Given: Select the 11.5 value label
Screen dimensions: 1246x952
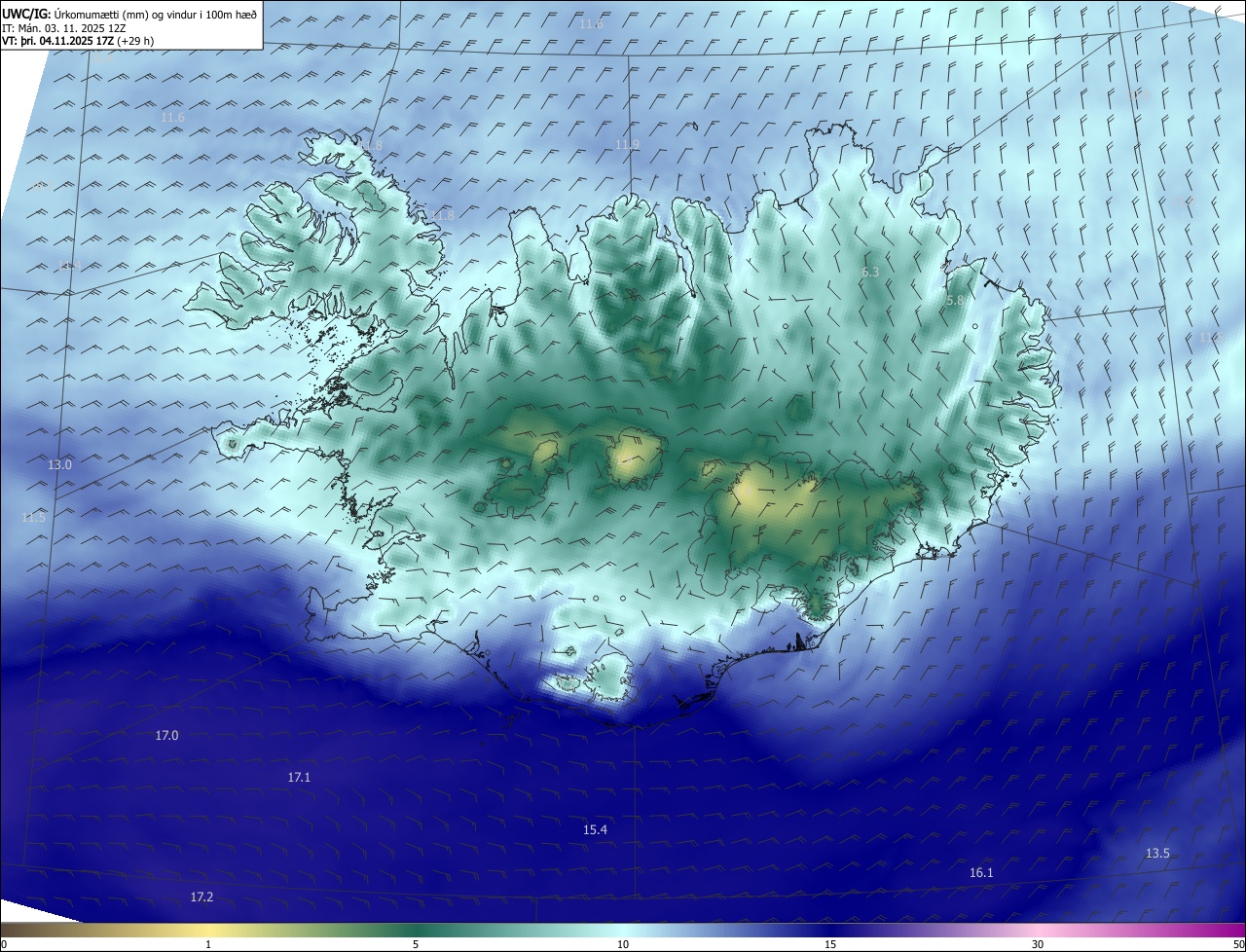Looking at the screenshot, I should tap(33, 518).
